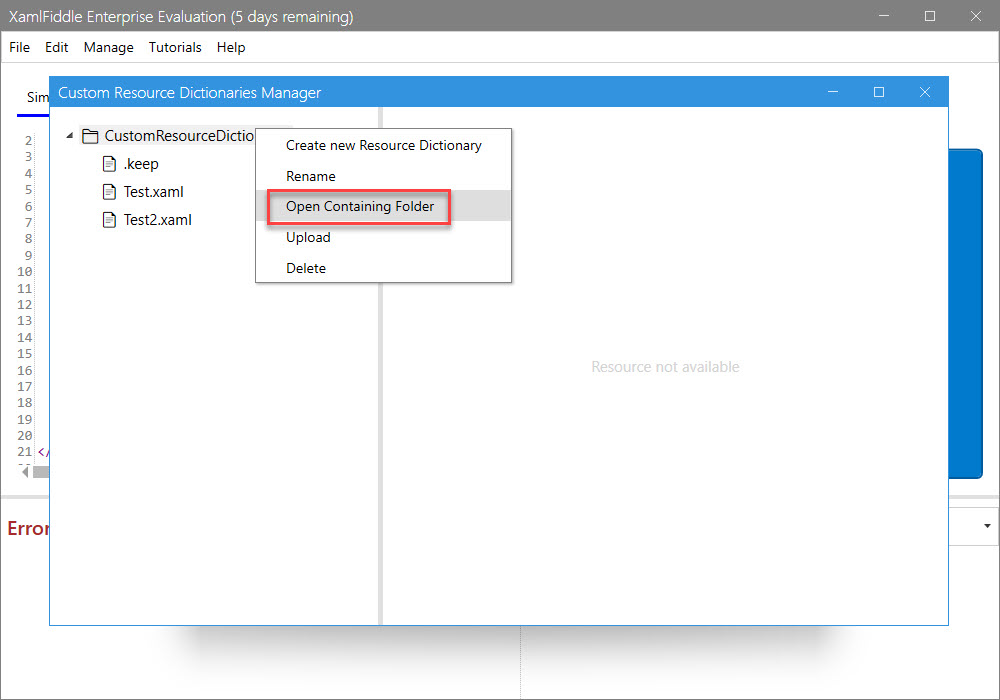Open the Help menu

point(230,47)
